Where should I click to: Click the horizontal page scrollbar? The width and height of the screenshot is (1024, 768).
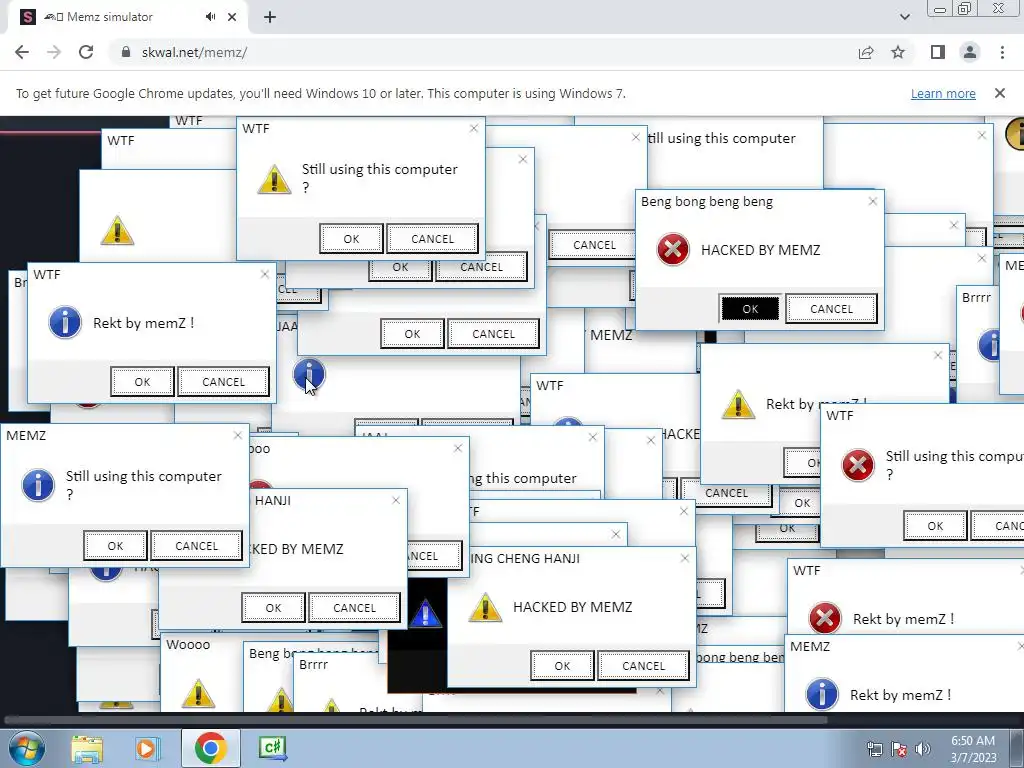[x=415, y=720]
